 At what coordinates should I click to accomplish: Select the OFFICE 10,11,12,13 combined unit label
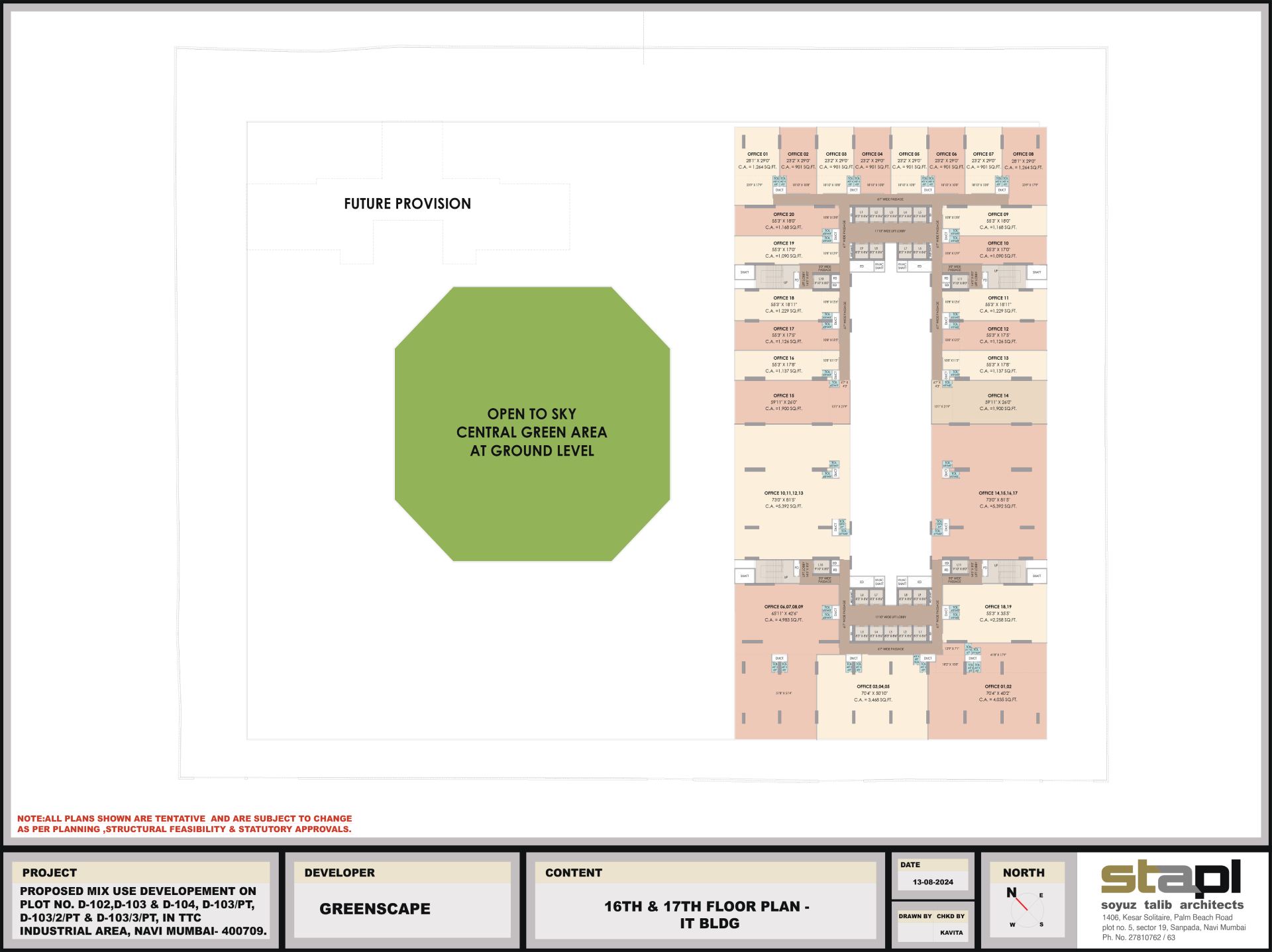(x=784, y=493)
